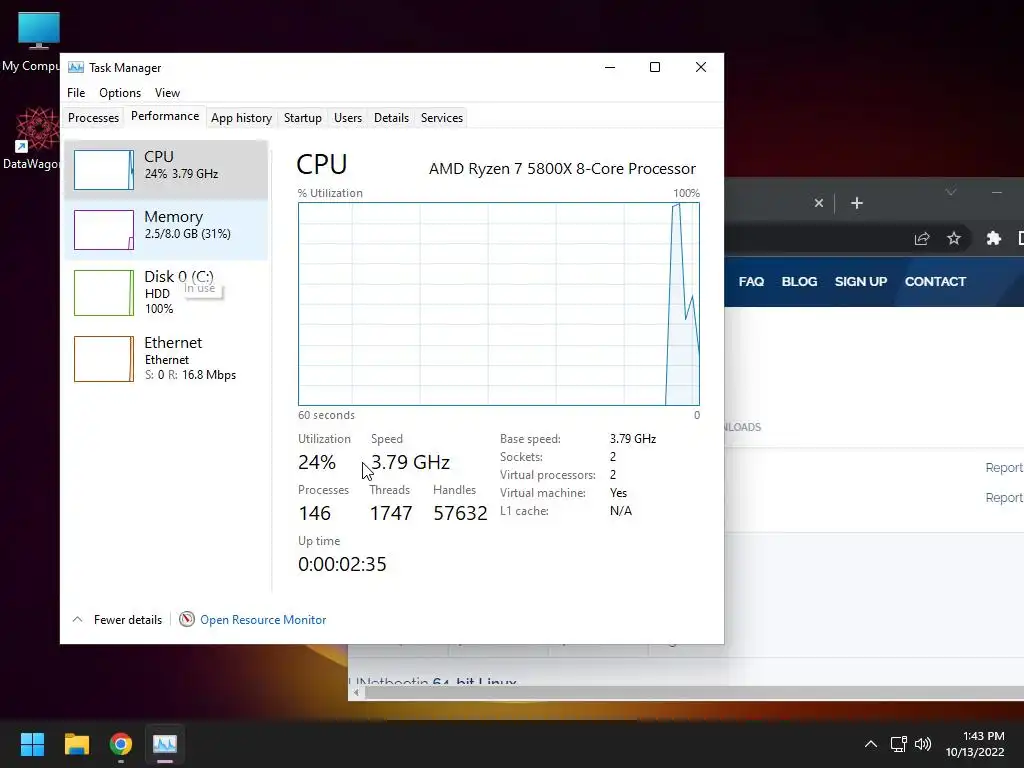
Task: Click the Base speed 3.79 GHz value
Action: pyautogui.click(x=633, y=439)
